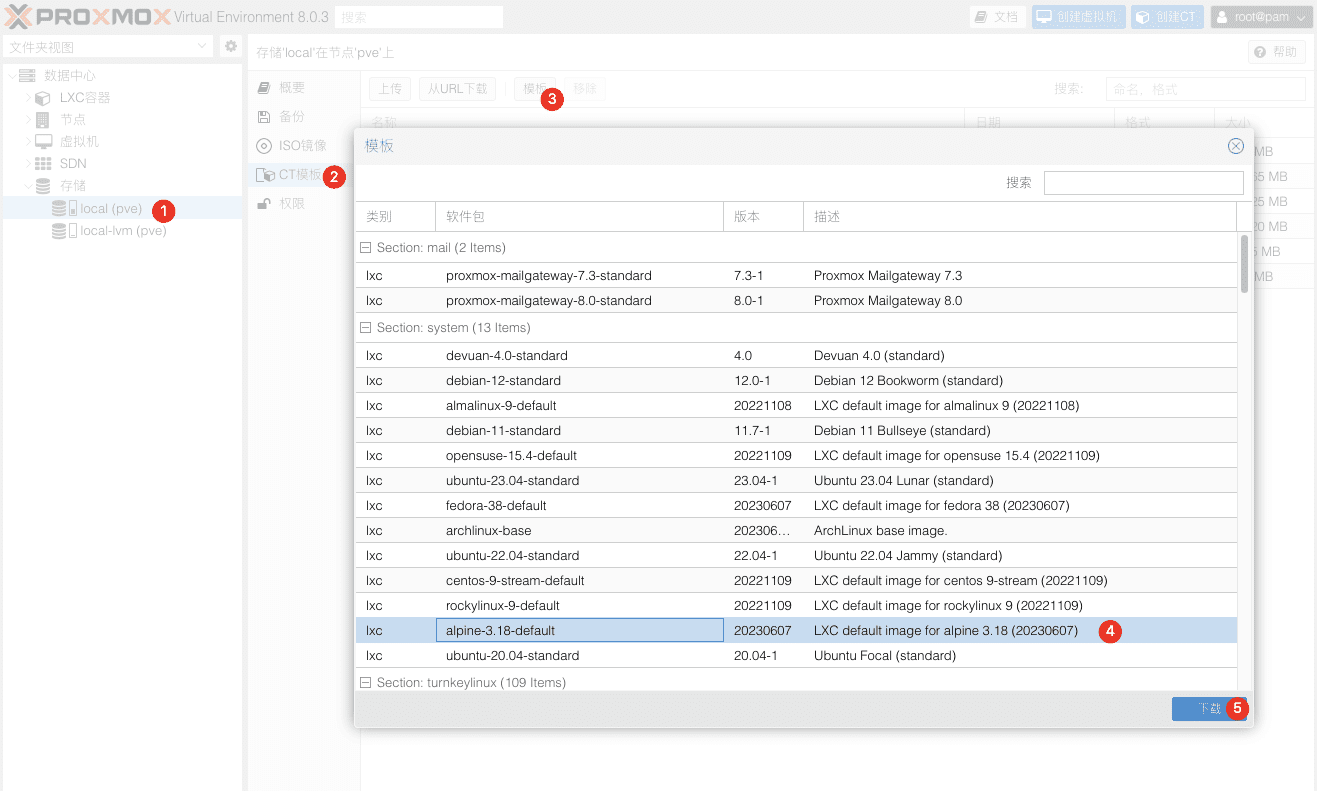This screenshot has height=791, width=1317.
Task: Click the 文档 documentation button
Action: tap(998, 17)
